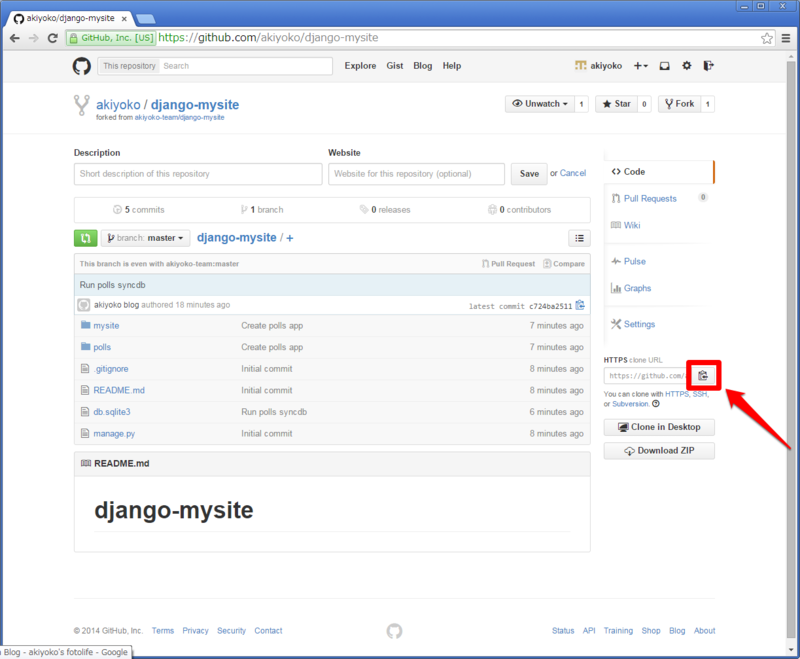Open Explore in top navigation
Image resolution: width=800 pixels, height=659 pixels.
pos(360,66)
